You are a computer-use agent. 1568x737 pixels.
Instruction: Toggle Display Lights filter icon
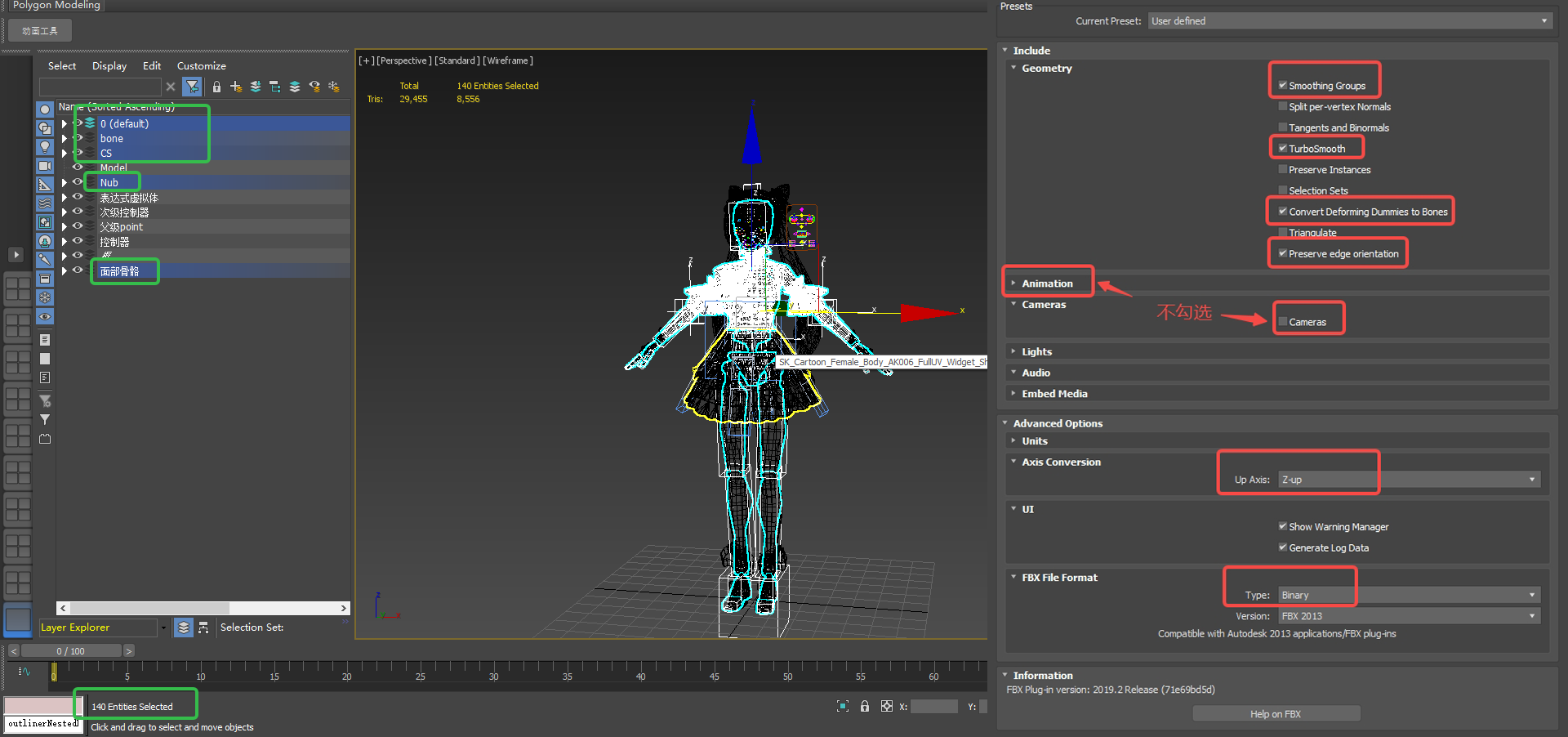click(45, 147)
